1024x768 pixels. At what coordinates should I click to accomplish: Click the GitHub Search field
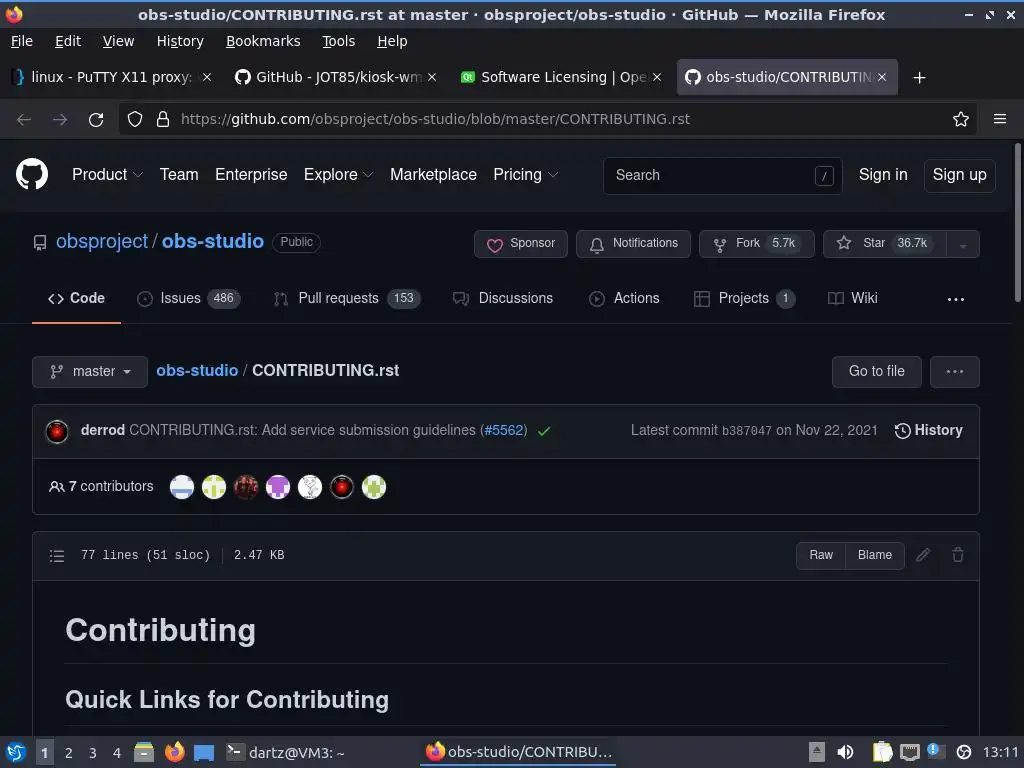(x=722, y=176)
